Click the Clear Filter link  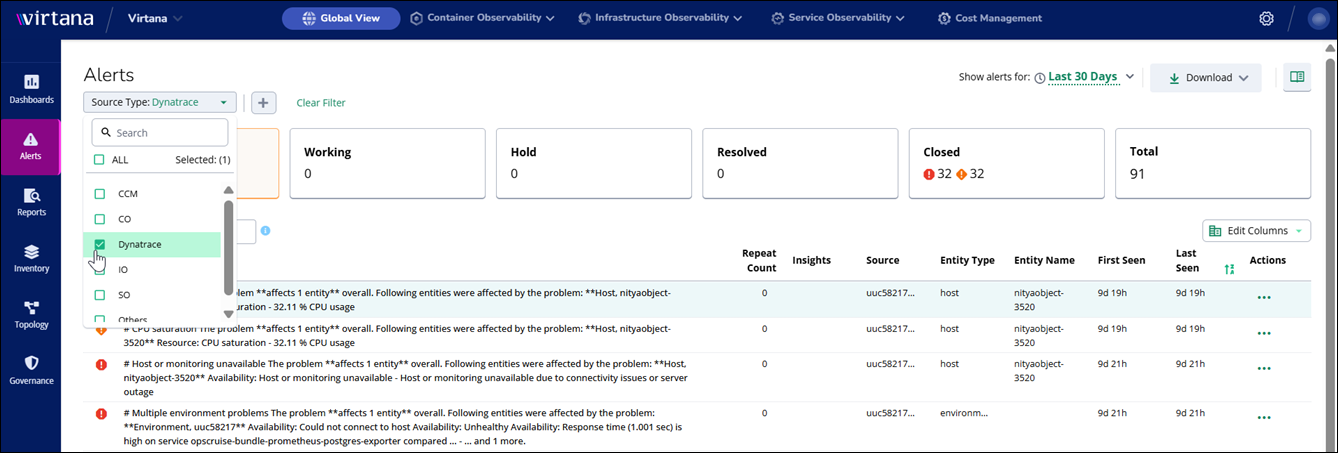[x=321, y=102]
